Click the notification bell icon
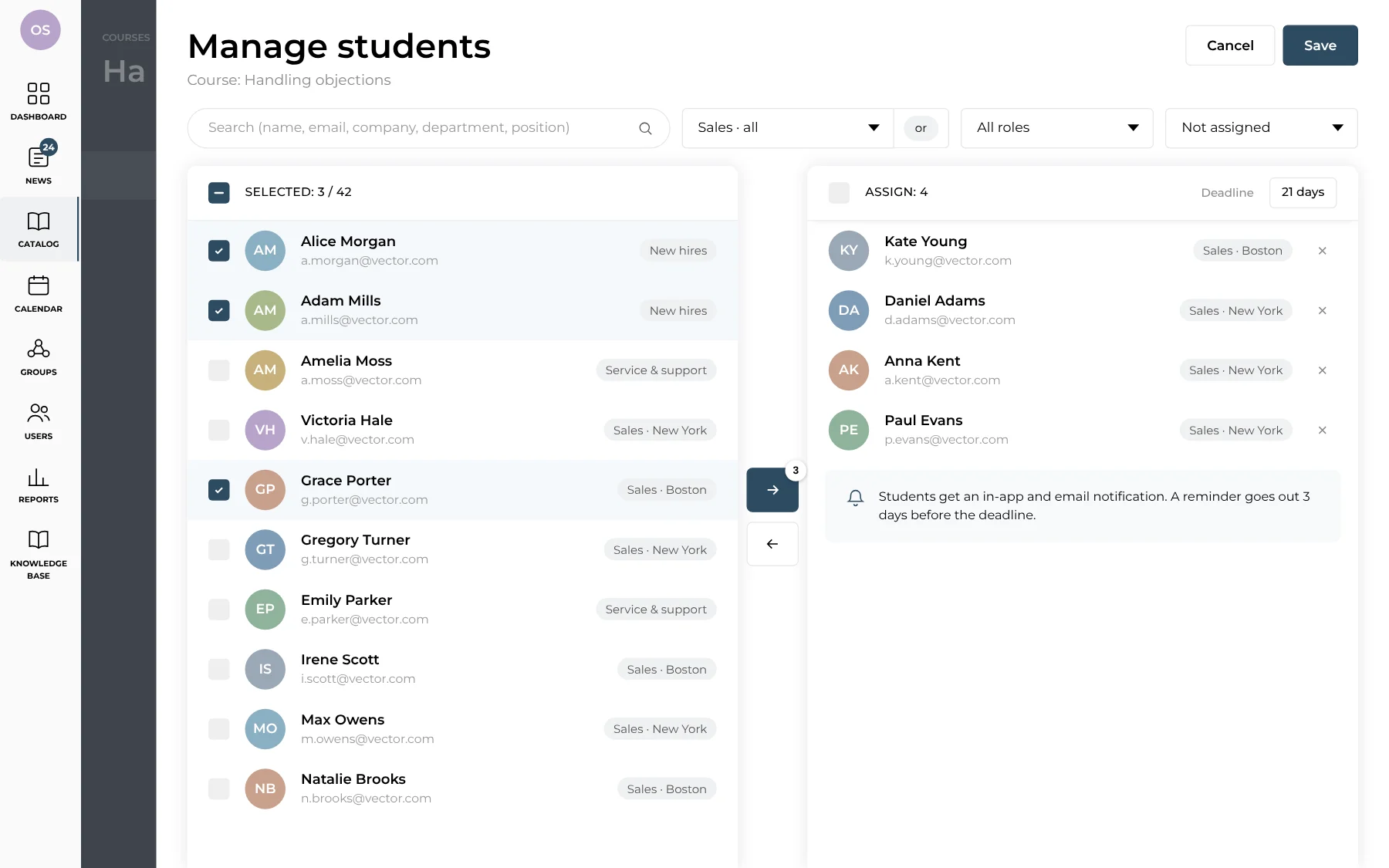1389x868 pixels. tap(855, 498)
